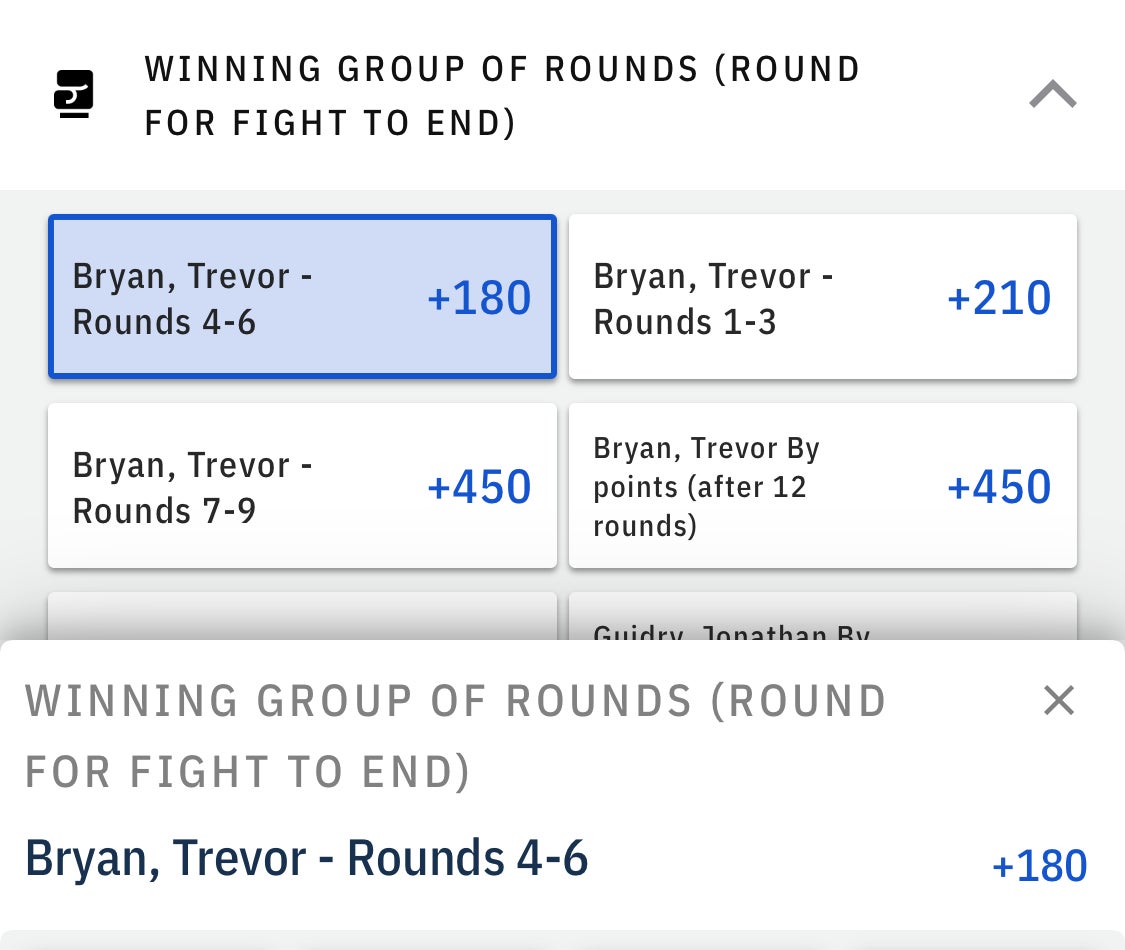The height and width of the screenshot is (950, 1125).
Task: Close the bet slip with the X
Action: 1058,701
